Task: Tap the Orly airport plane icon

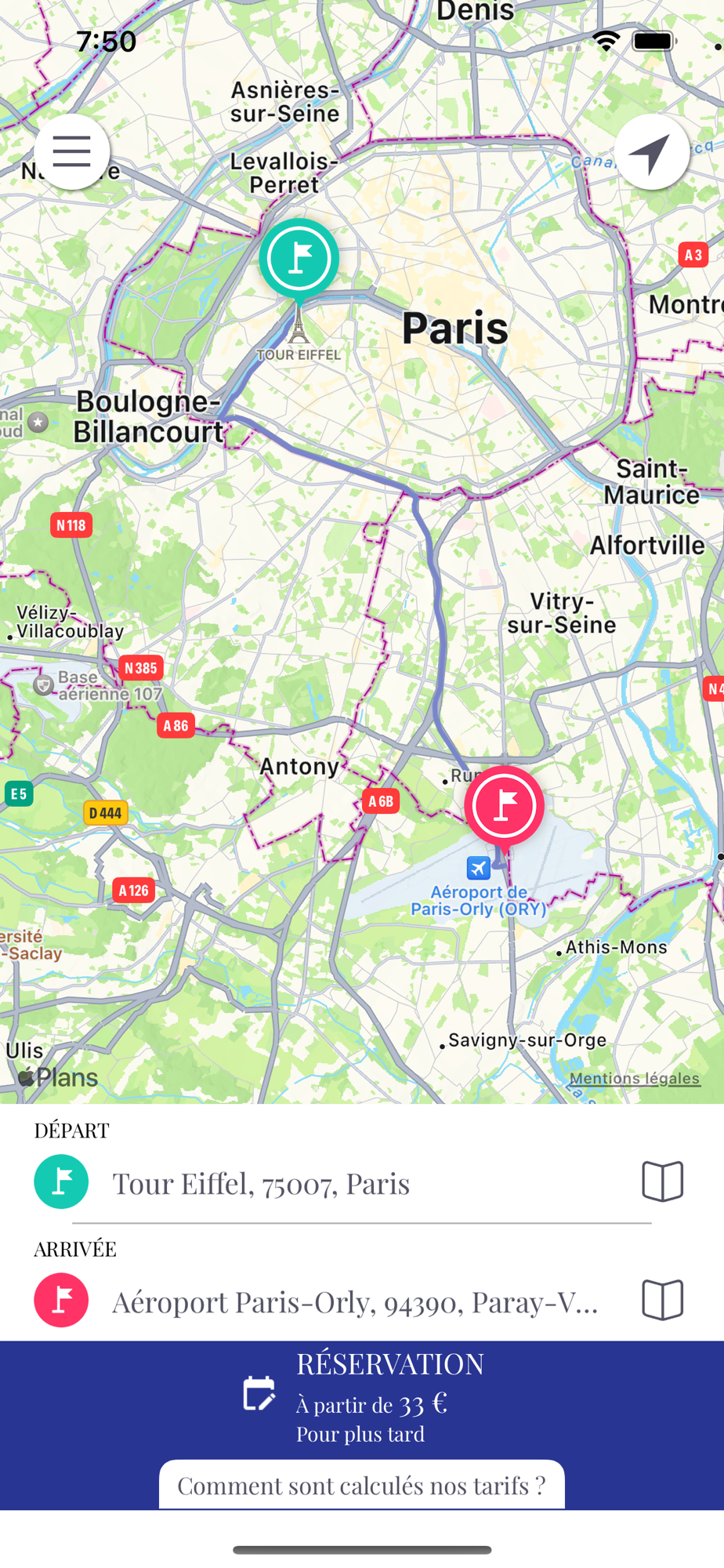Action: click(478, 868)
